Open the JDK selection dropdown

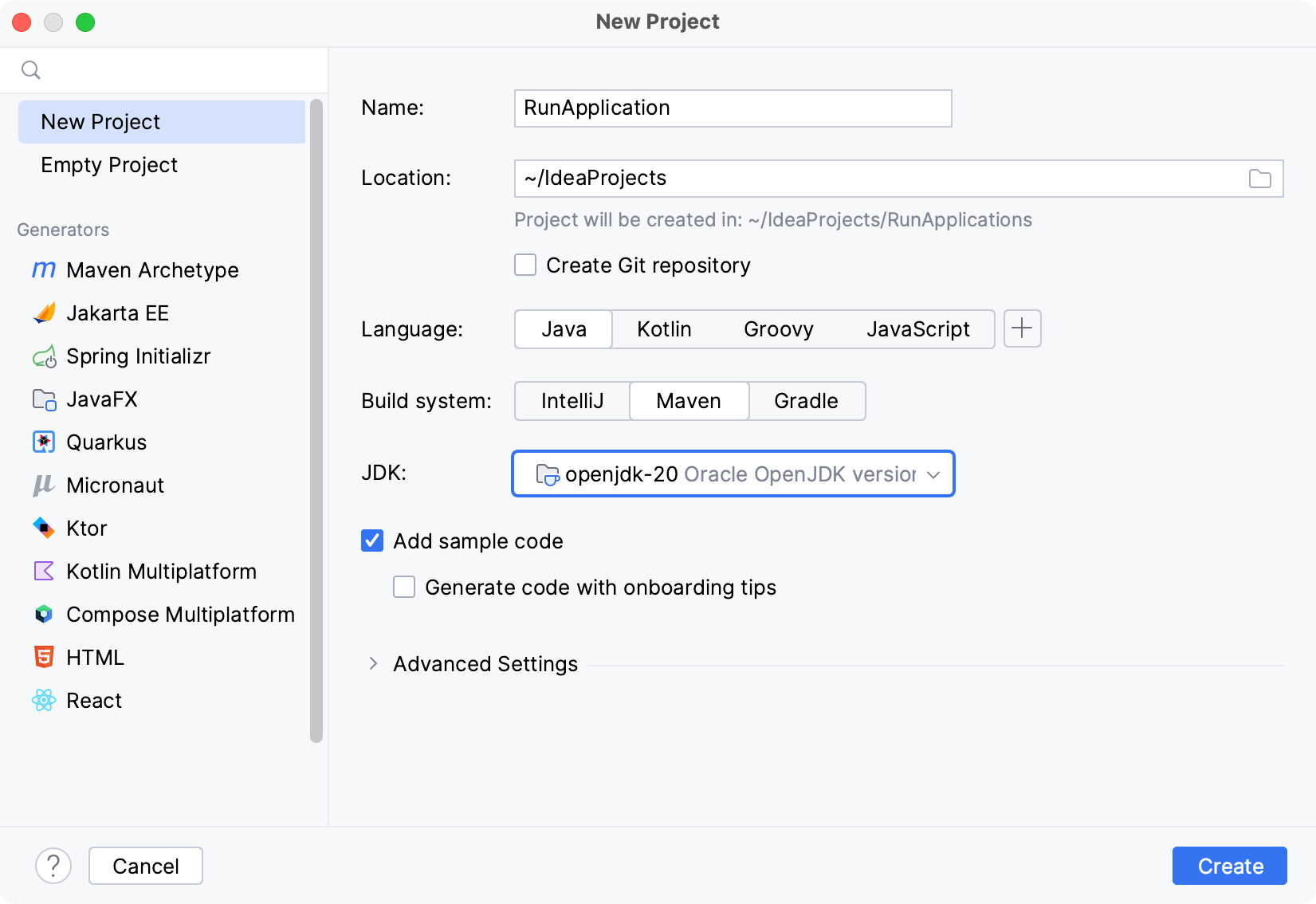[x=733, y=474]
